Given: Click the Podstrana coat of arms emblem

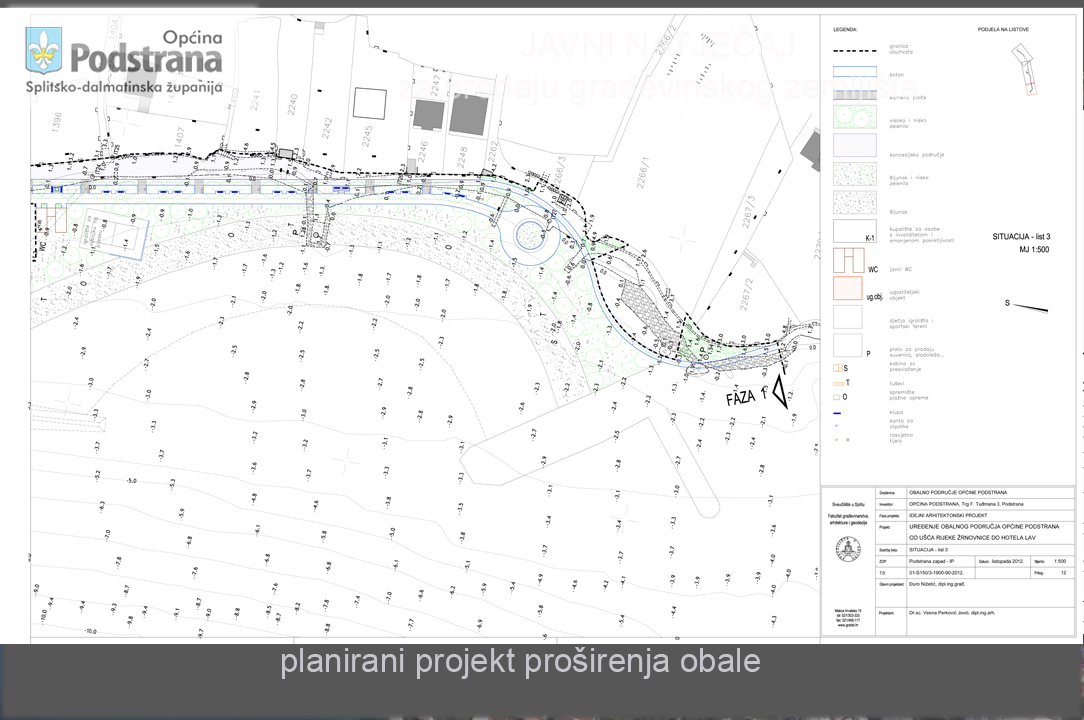Looking at the screenshot, I should point(43,50).
